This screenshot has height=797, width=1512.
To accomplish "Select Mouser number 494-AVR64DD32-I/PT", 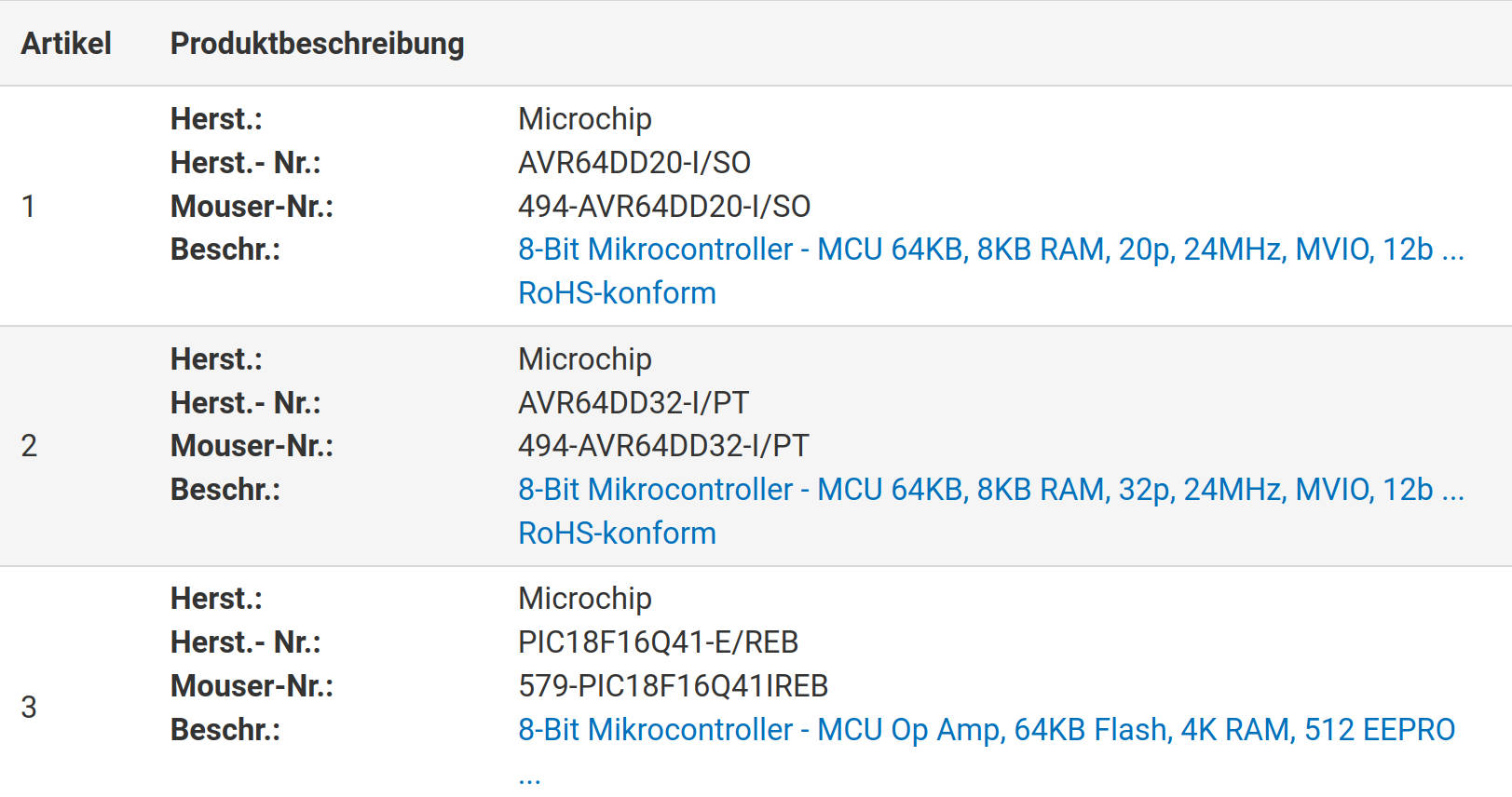I will [x=663, y=446].
